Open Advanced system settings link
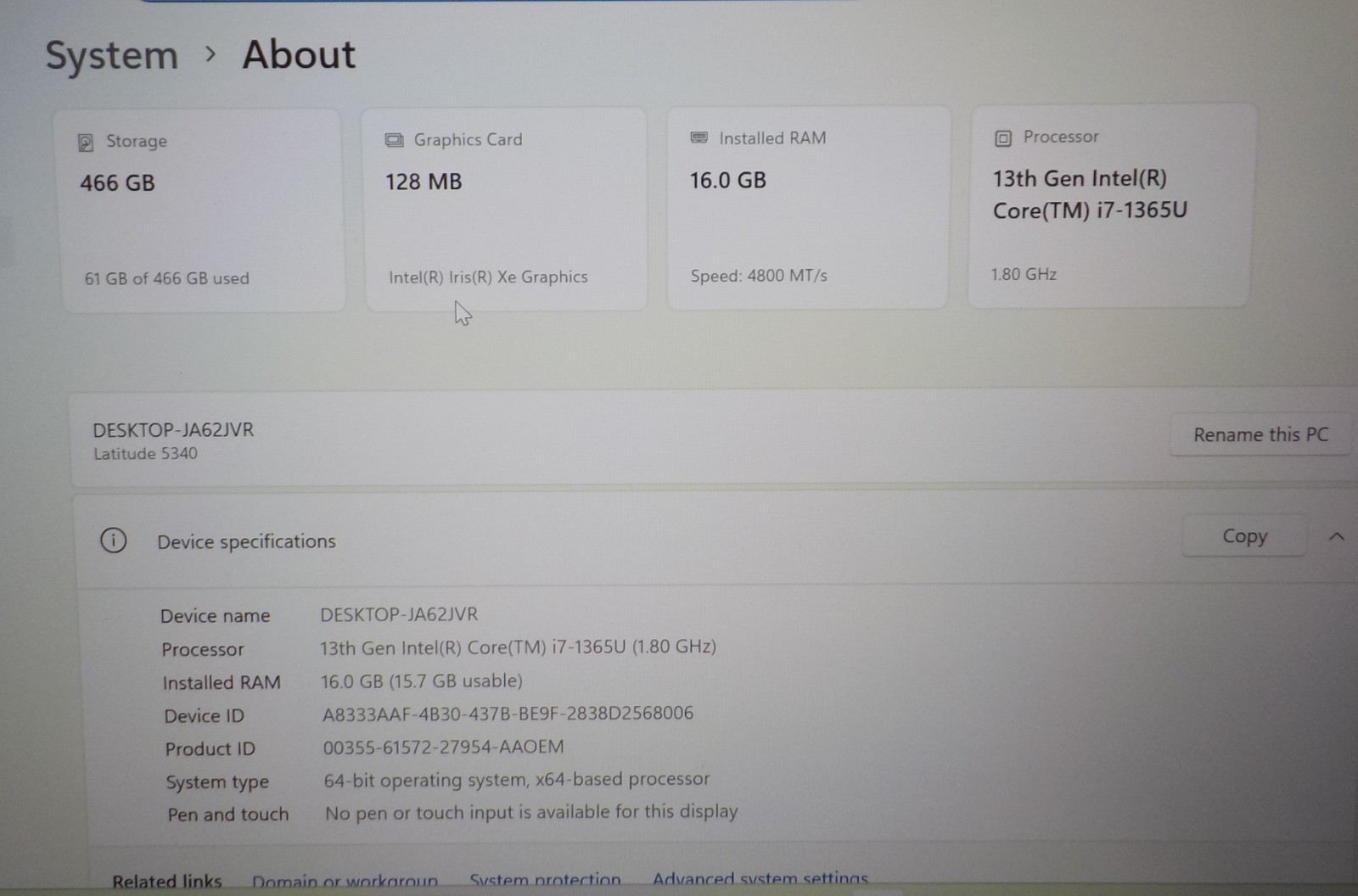Screen dimensions: 1358x896 (x=760, y=878)
